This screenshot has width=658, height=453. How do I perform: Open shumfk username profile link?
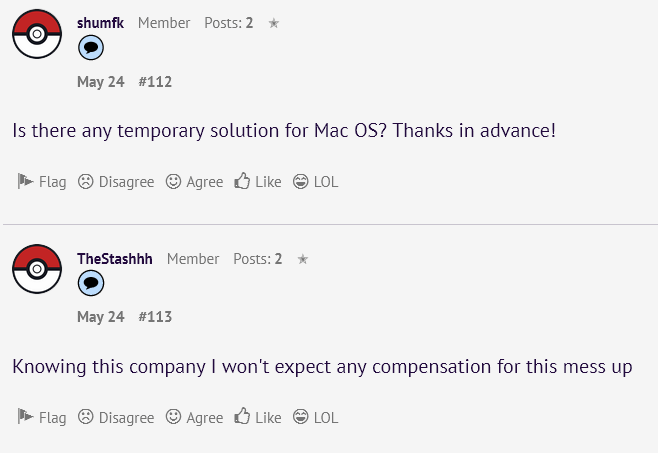pyautogui.click(x=100, y=23)
